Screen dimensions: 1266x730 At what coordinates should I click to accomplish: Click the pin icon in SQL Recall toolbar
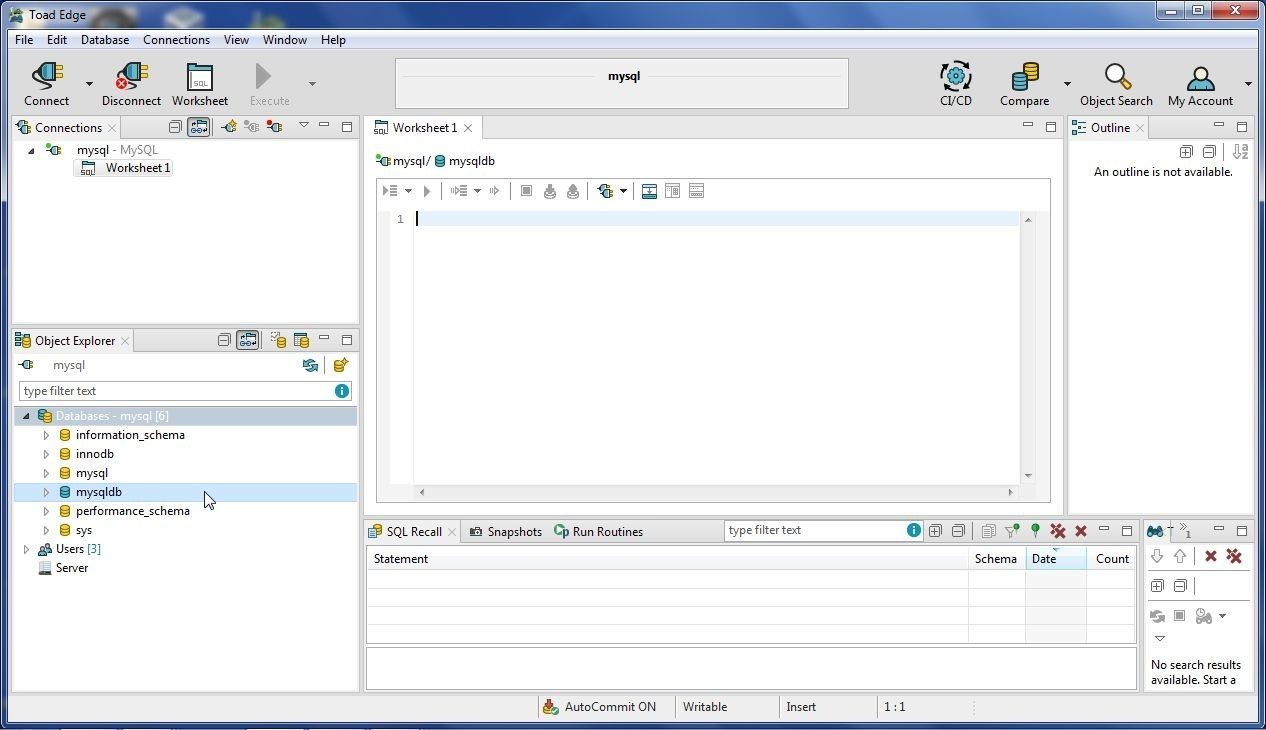(1035, 531)
